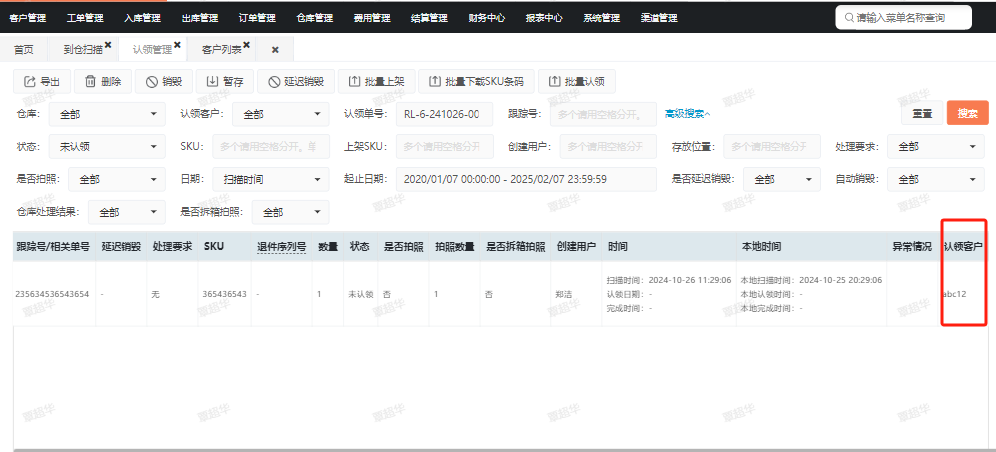Switch to the 到仓扫描 tab
996x452 pixels.
(x=83, y=50)
